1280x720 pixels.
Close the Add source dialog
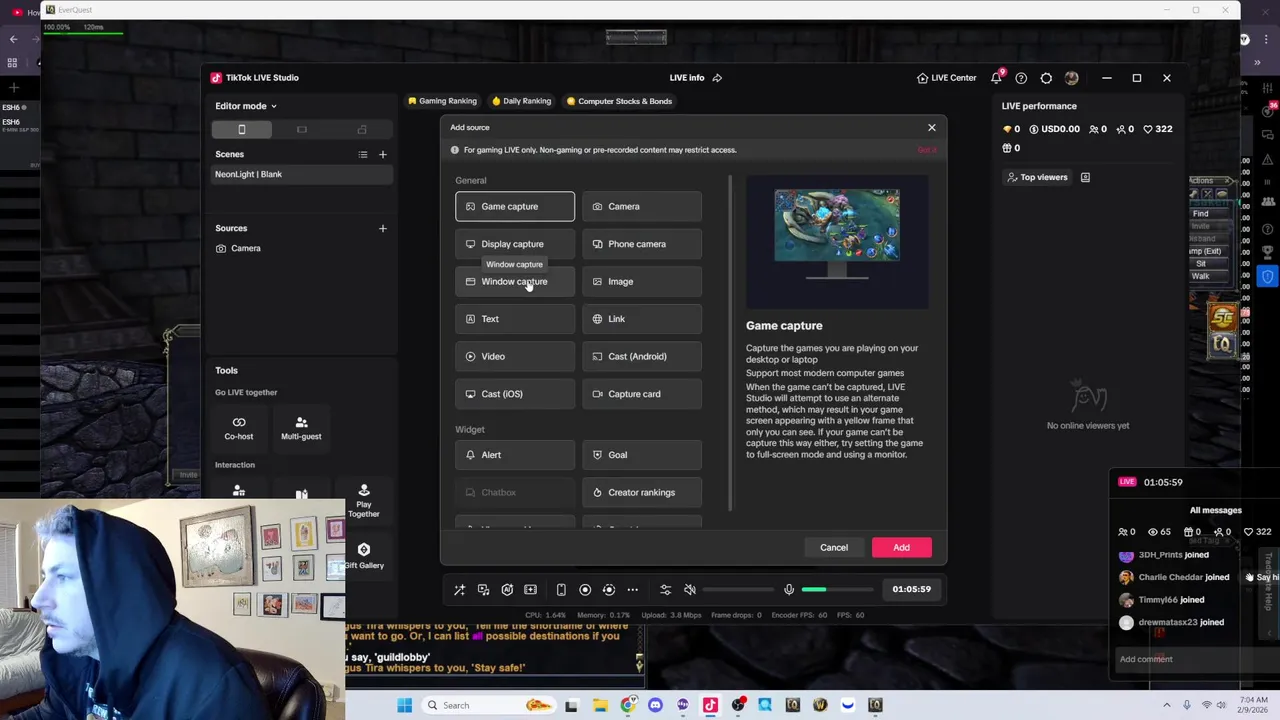[932, 127]
